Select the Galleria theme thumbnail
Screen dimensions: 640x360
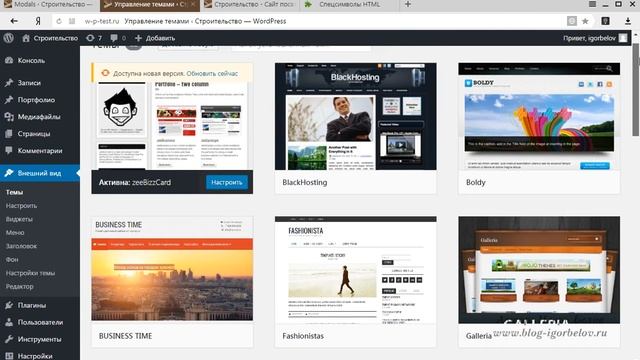[539, 269]
